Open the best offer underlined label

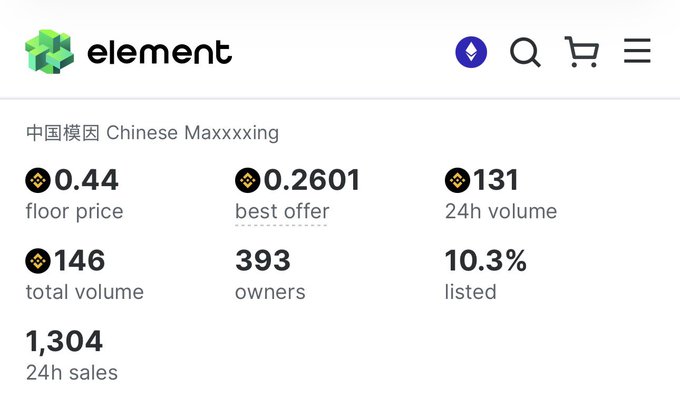point(282,212)
